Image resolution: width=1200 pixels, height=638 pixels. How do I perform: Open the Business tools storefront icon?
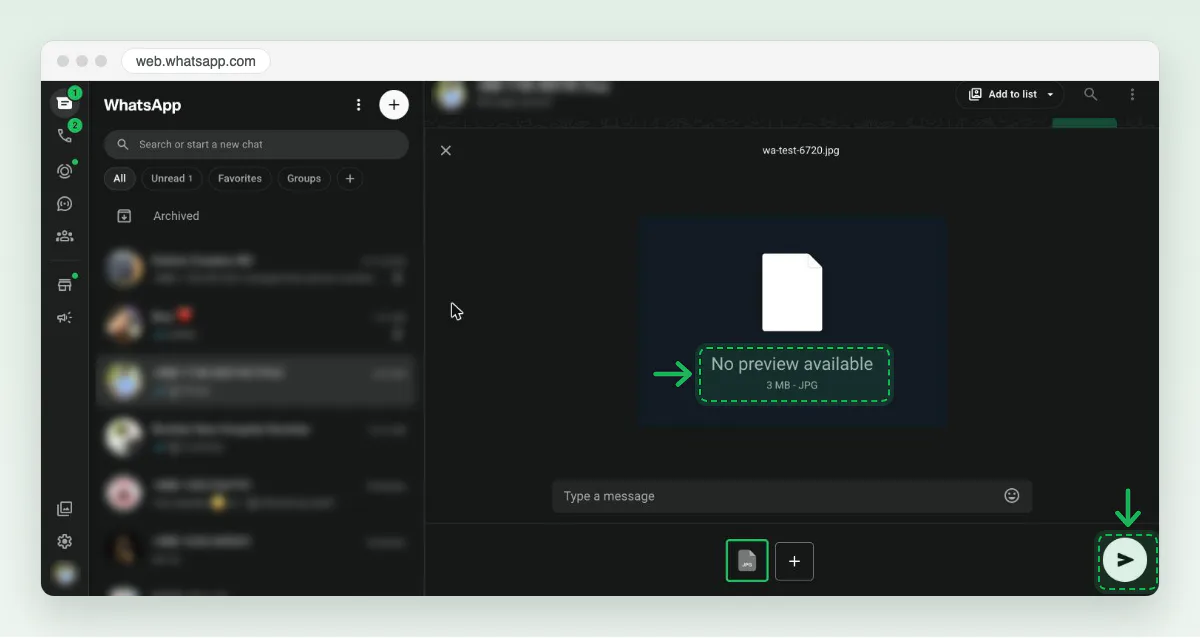click(x=65, y=285)
